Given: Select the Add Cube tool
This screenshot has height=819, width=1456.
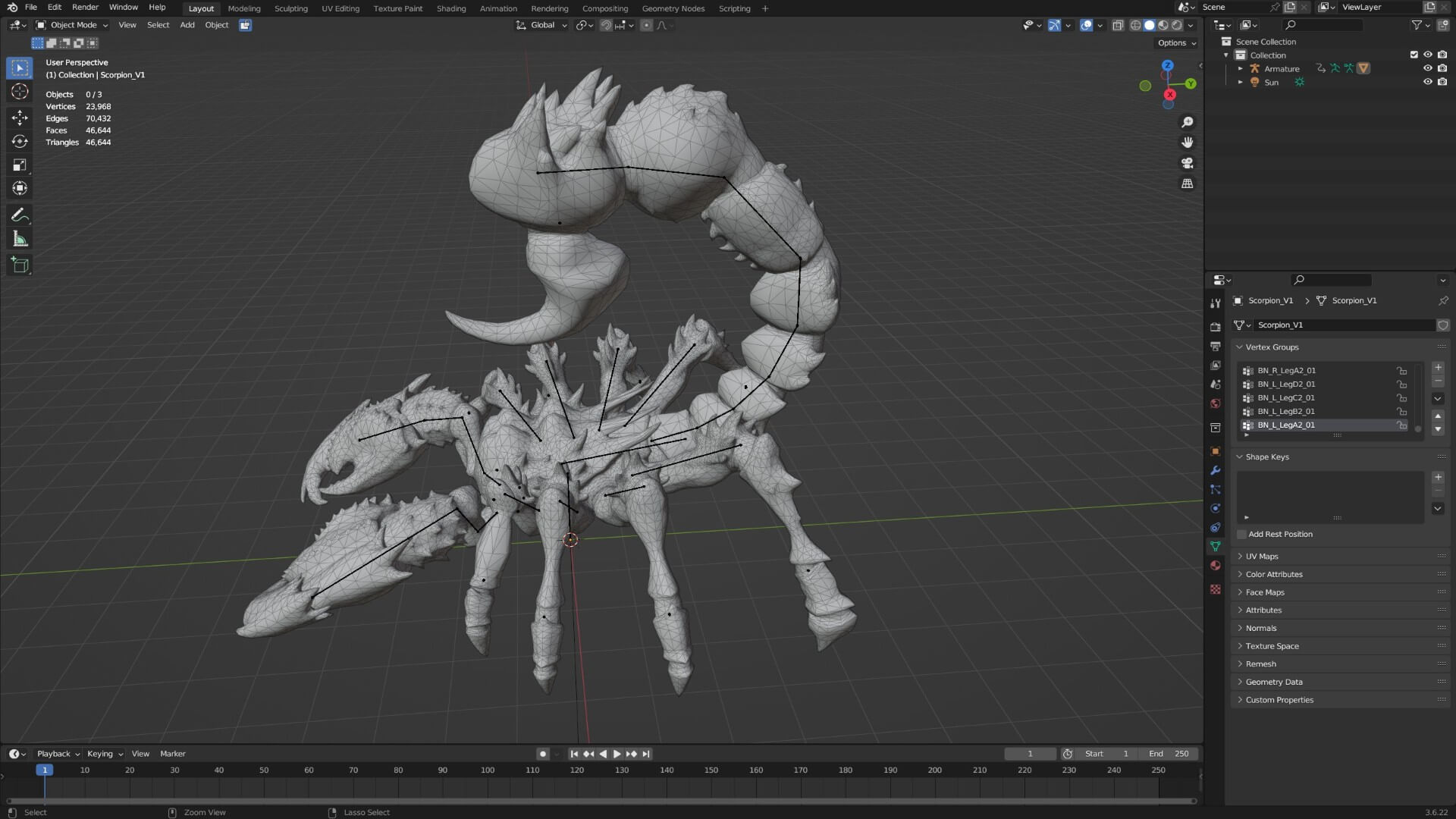Looking at the screenshot, I should click(x=20, y=265).
